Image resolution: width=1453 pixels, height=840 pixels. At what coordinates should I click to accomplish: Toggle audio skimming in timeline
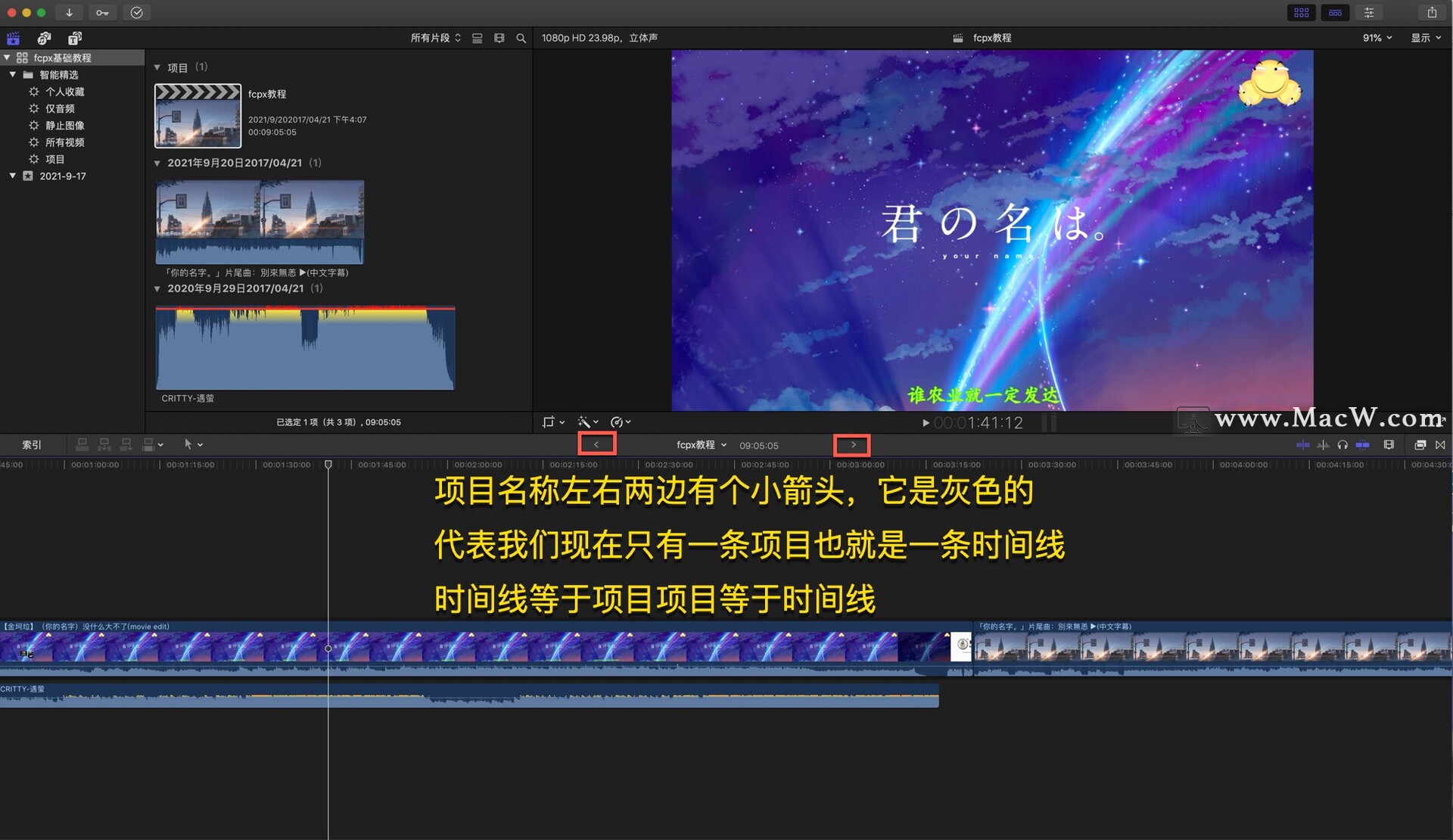pyautogui.click(x=1323, y=445)
